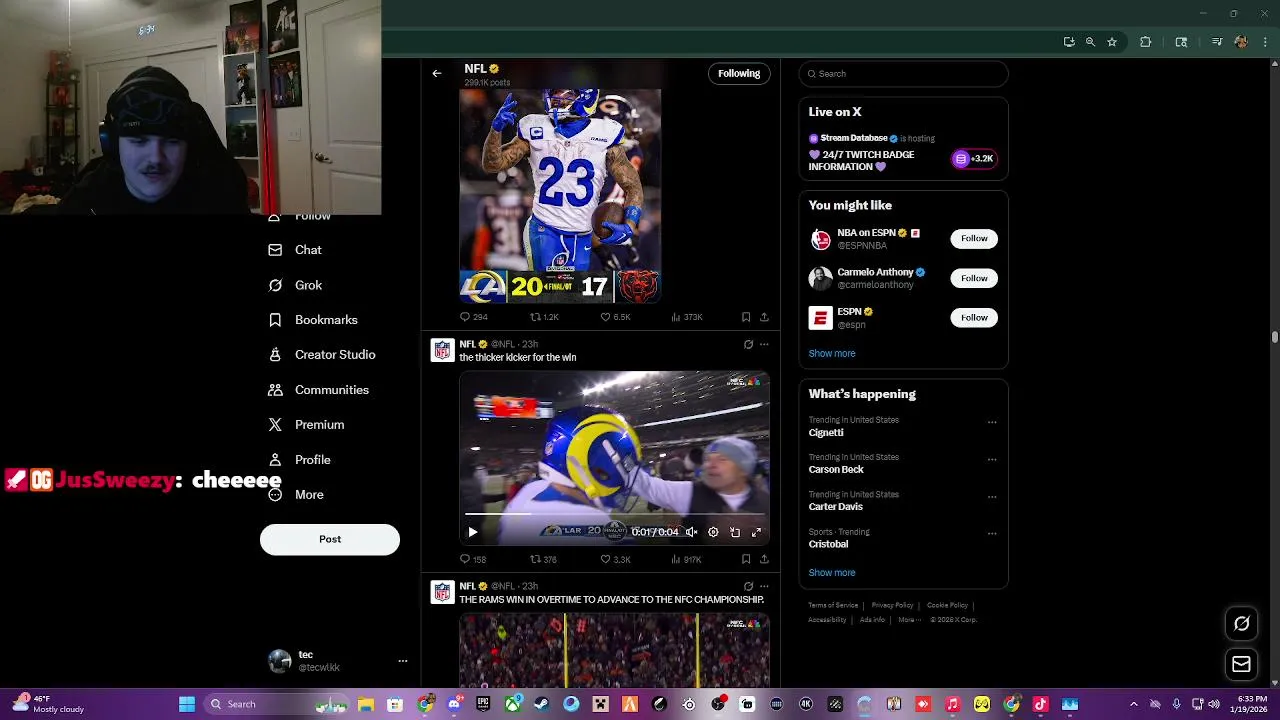This screenshot has height=720, width=1280.
Task: Open Steam from the taskbar
Action: [542, 704]
